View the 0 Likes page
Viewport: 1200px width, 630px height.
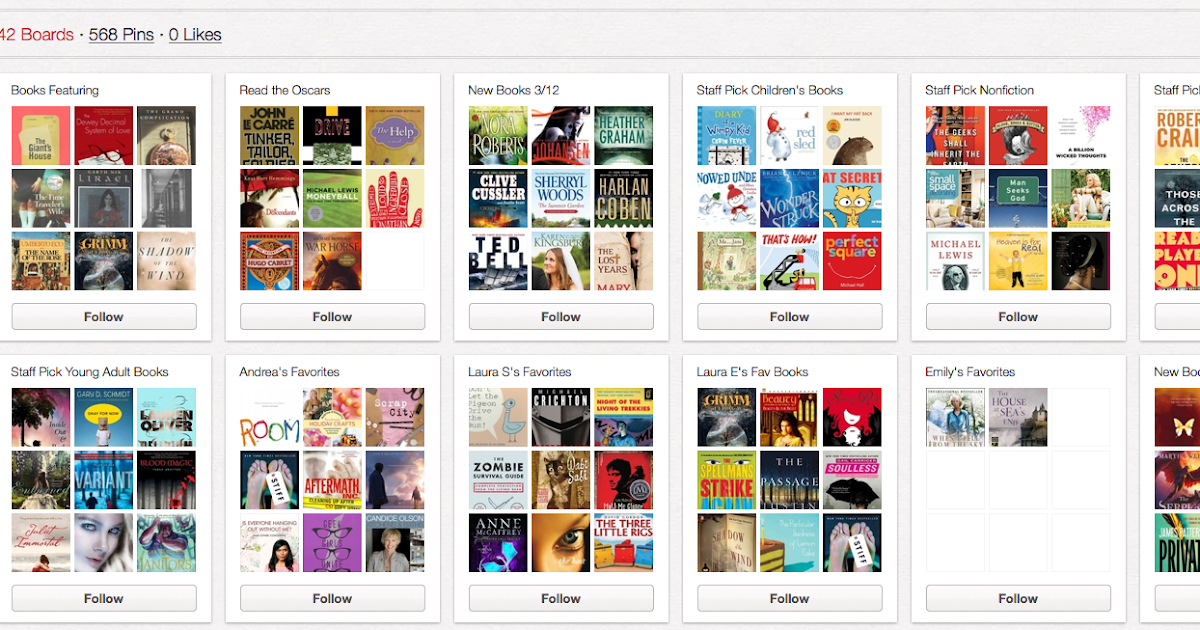(195, 34)
